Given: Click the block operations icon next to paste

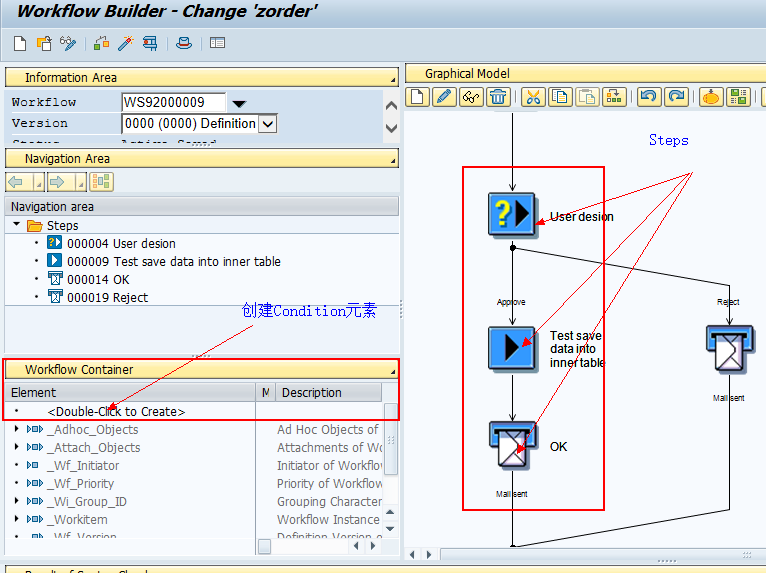Looking at the screenshot, I should (x=614, y=97).
